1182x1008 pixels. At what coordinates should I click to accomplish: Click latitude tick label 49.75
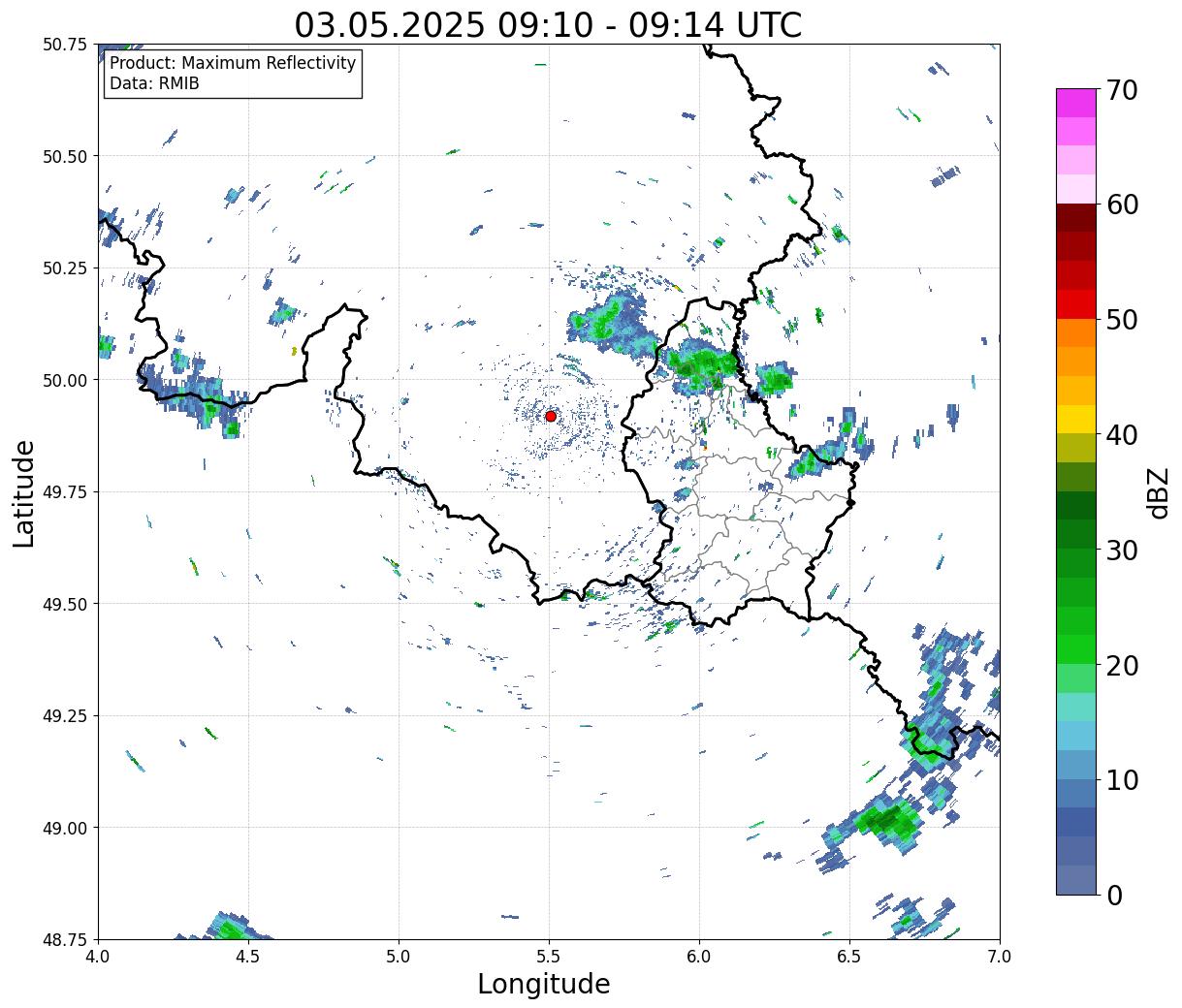coord(65,492)
